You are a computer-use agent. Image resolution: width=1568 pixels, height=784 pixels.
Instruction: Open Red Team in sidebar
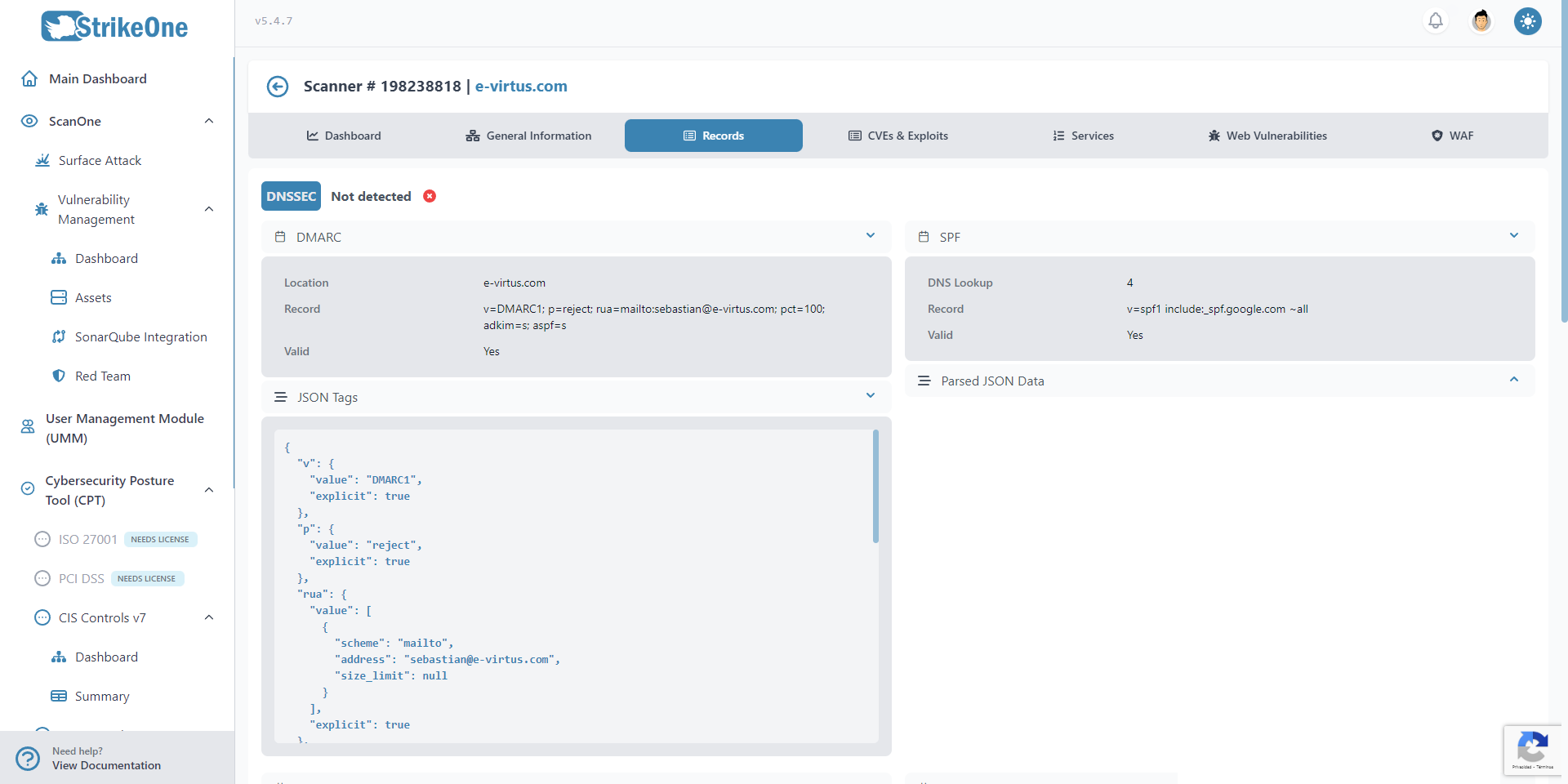point(102,376)
